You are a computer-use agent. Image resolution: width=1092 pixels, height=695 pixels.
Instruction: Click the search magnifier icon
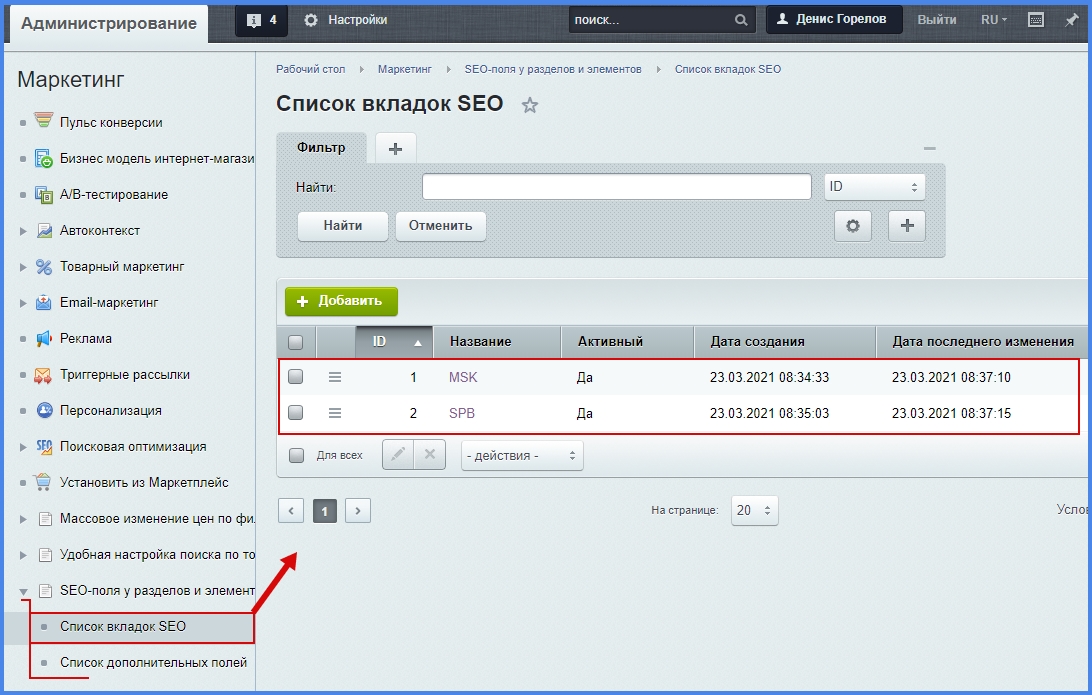[741, 20]
